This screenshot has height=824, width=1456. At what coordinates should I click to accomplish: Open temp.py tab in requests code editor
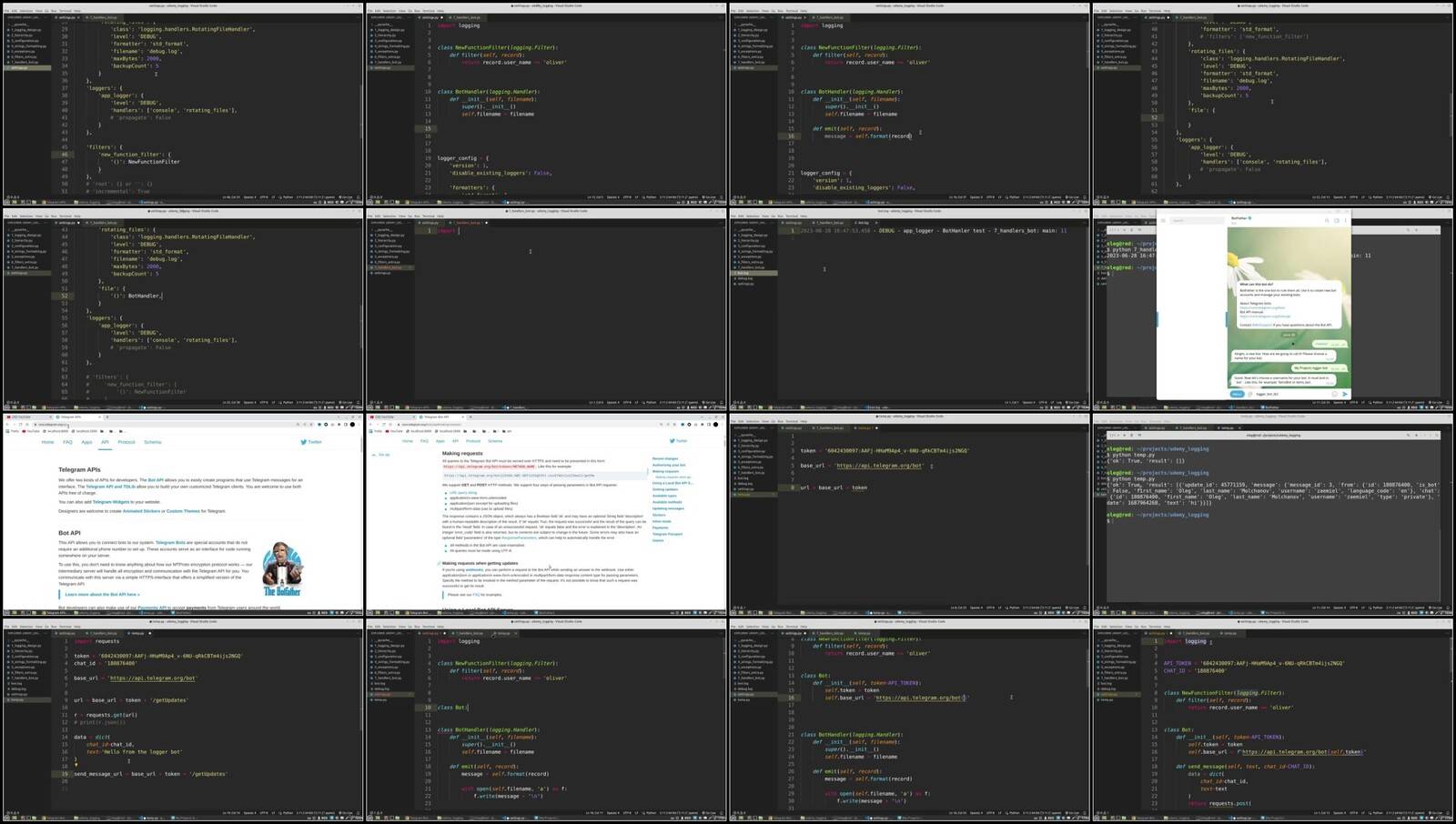[x=136, y=633]
